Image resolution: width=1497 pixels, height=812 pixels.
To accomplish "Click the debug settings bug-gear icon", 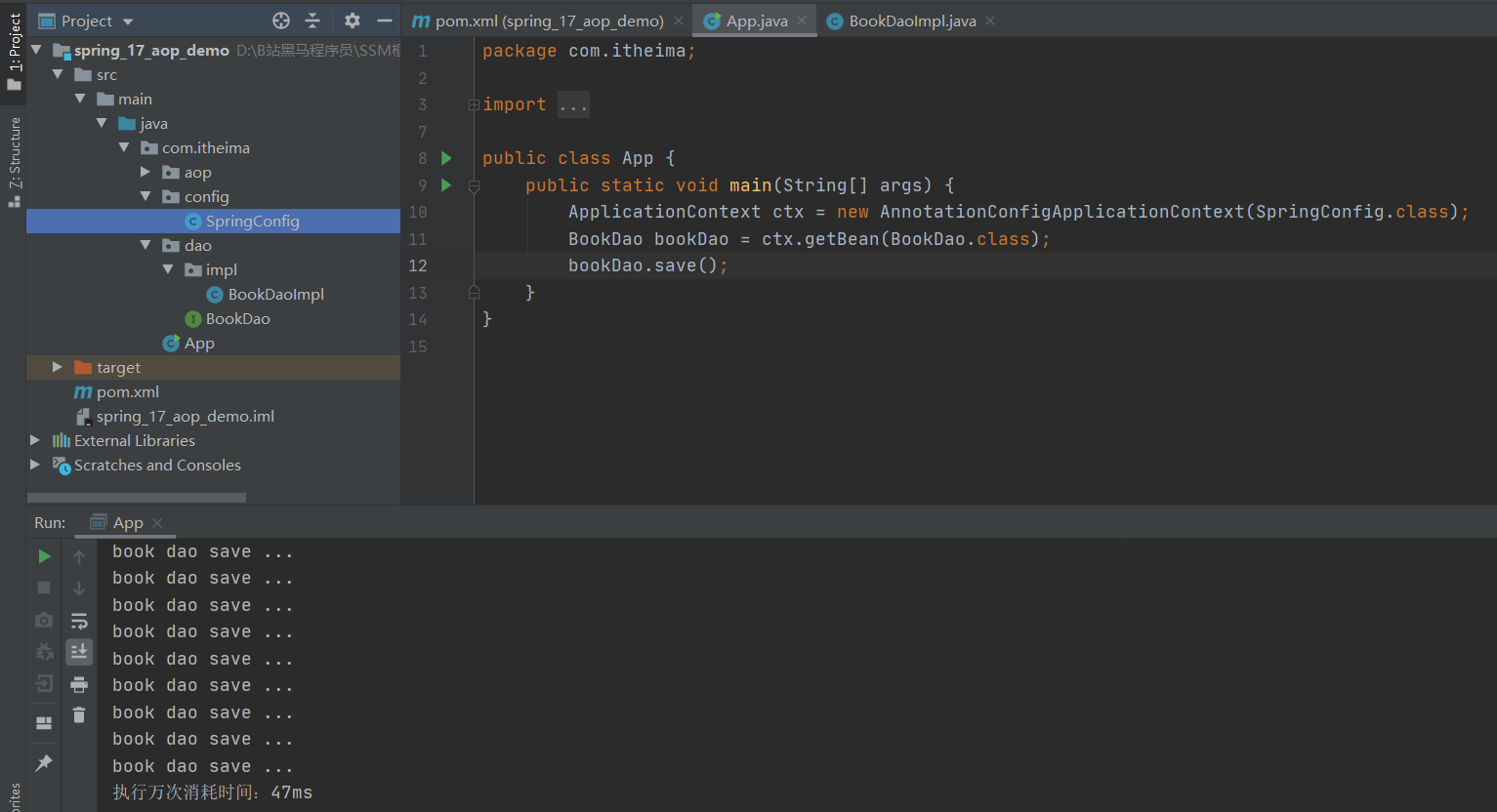I will (x=44, y=651).
